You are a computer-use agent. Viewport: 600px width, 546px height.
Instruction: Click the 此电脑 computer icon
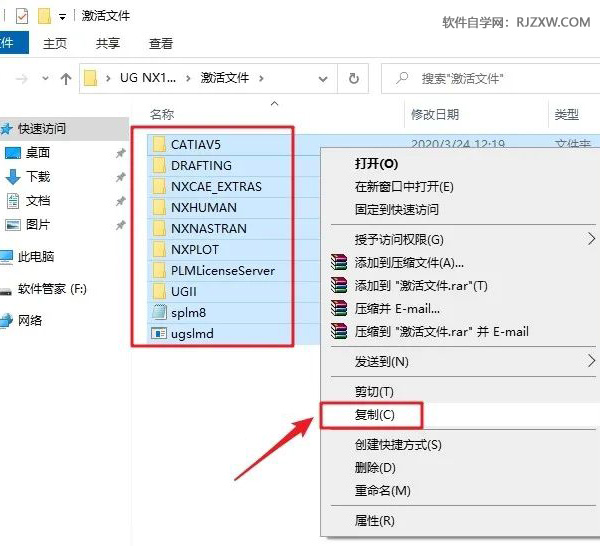(6, 257)
